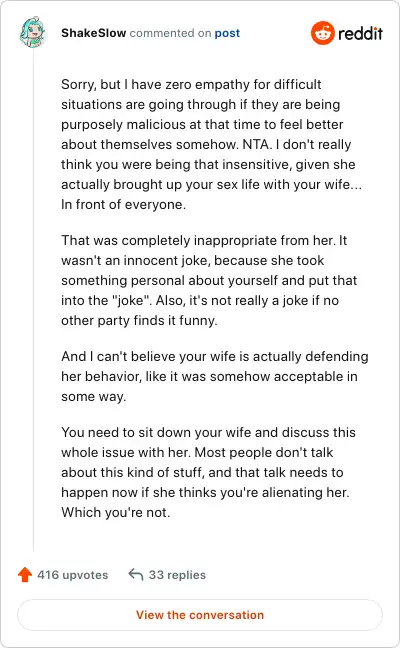Click the paragraph starting "And I can't believe"
This screenshot has width=400, height=648.
215,376
